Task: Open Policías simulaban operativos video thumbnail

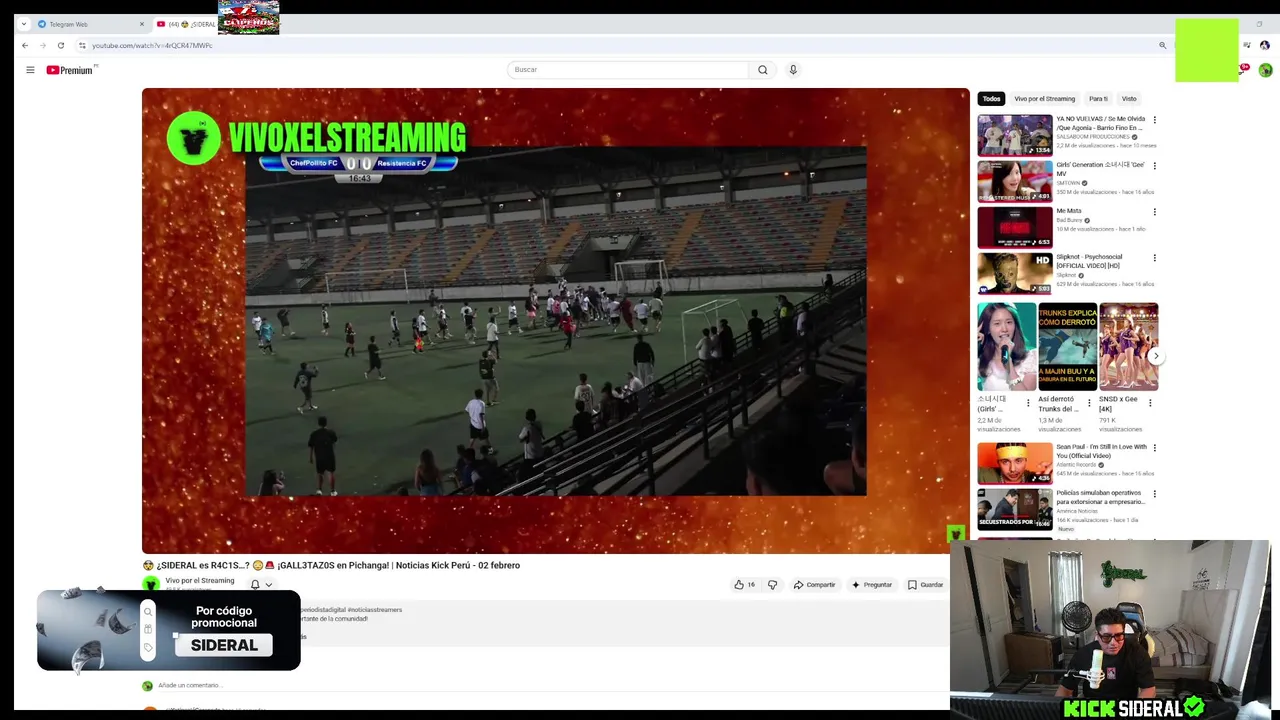Action: pyautogui.click(x=1015, y=509)
